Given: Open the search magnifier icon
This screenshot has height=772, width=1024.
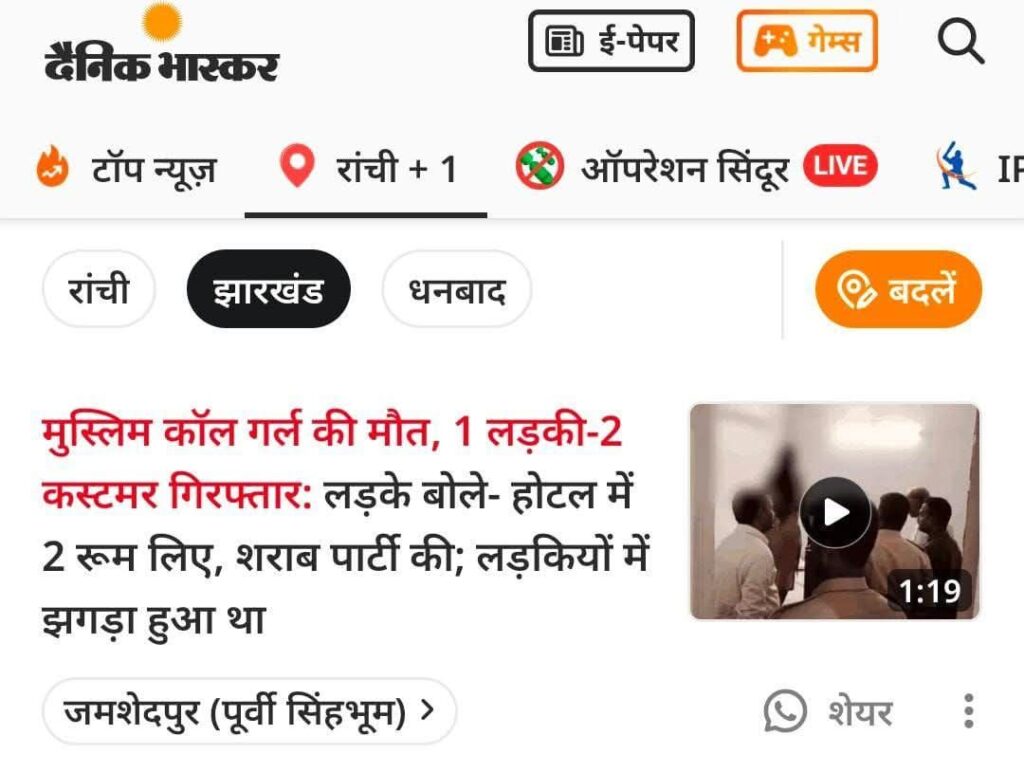Looking at the screenshot, I should coord(961,41).
